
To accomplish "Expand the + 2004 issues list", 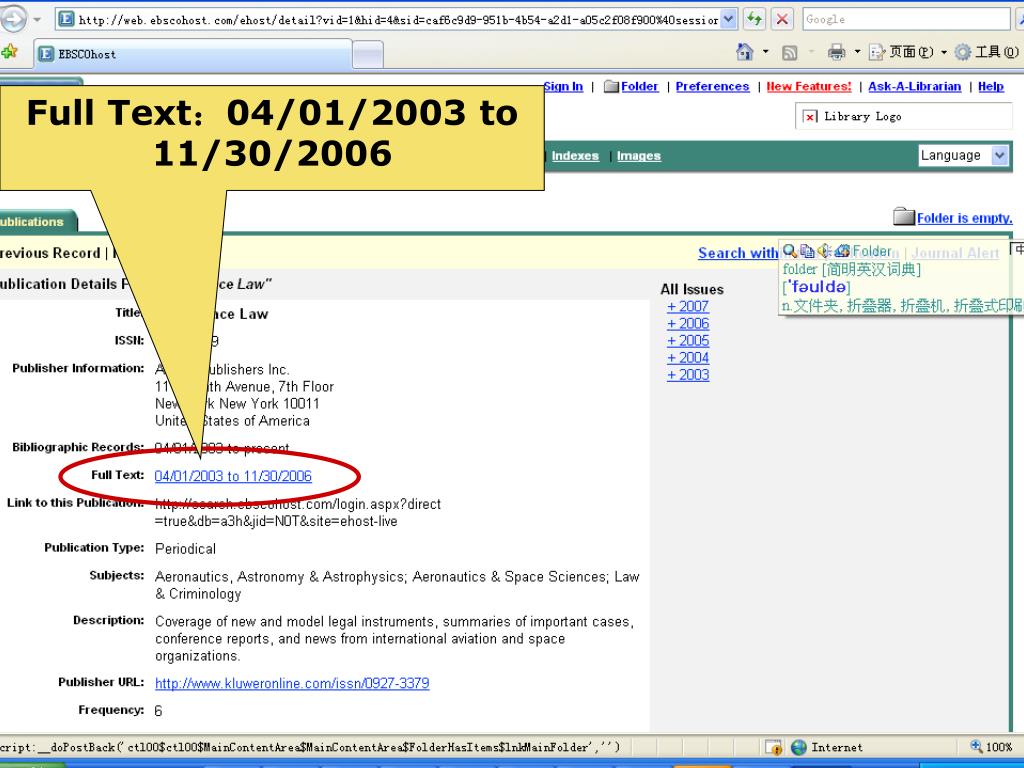I will [x=688, y=358].
